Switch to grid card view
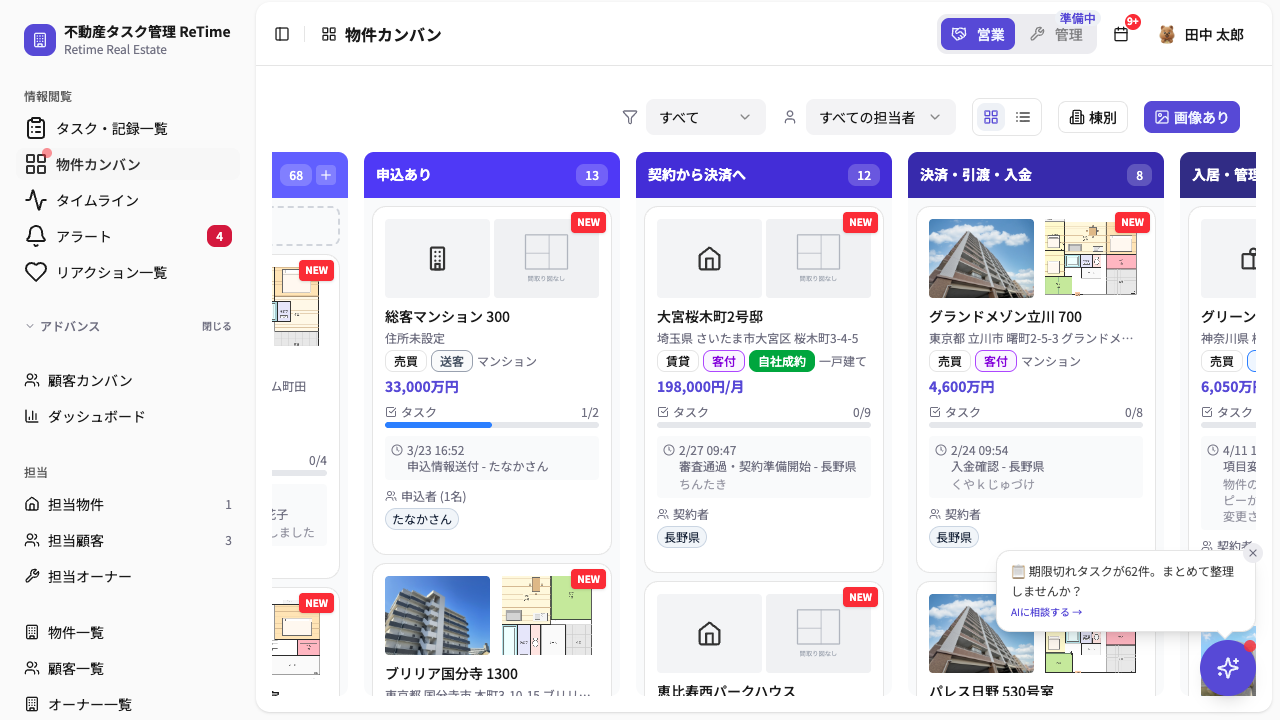Viewport: 1280px width, 720px height. pos(991,117)
